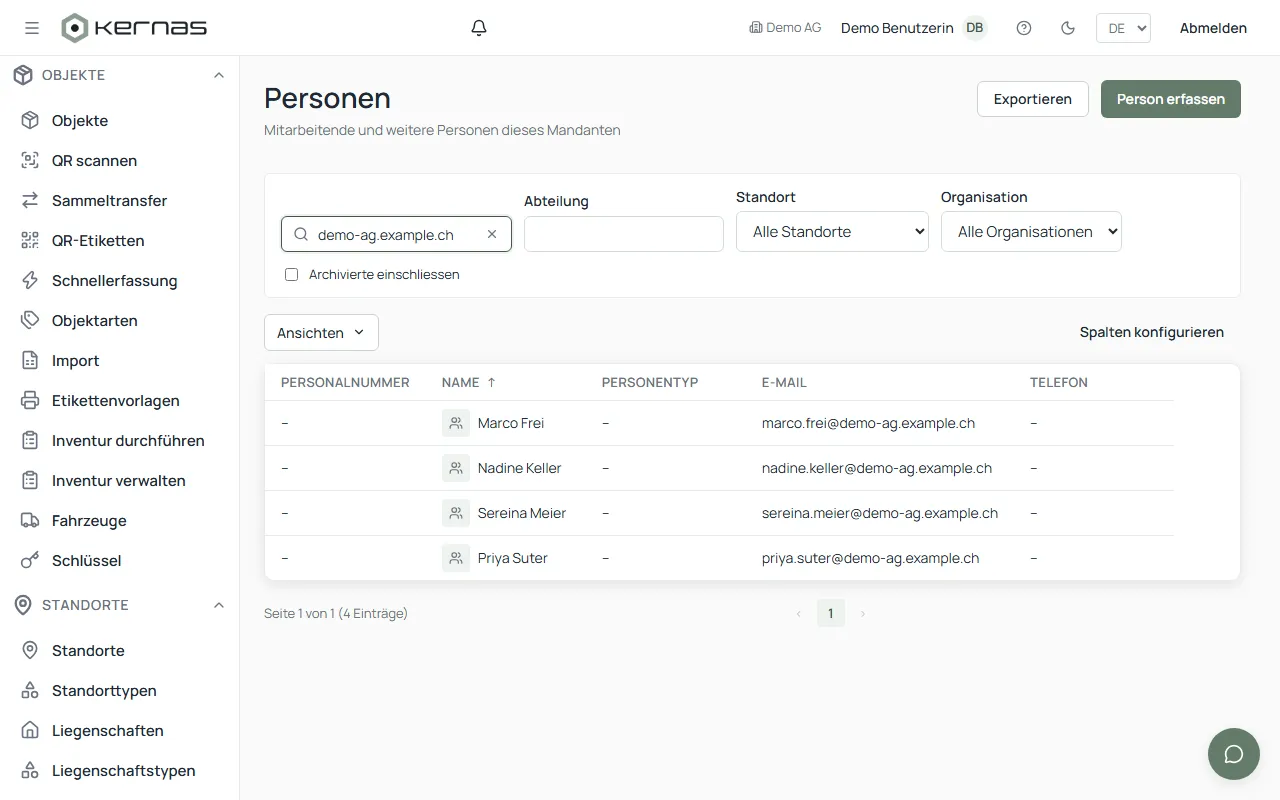Open the DE language selector

coord(1123,28)
